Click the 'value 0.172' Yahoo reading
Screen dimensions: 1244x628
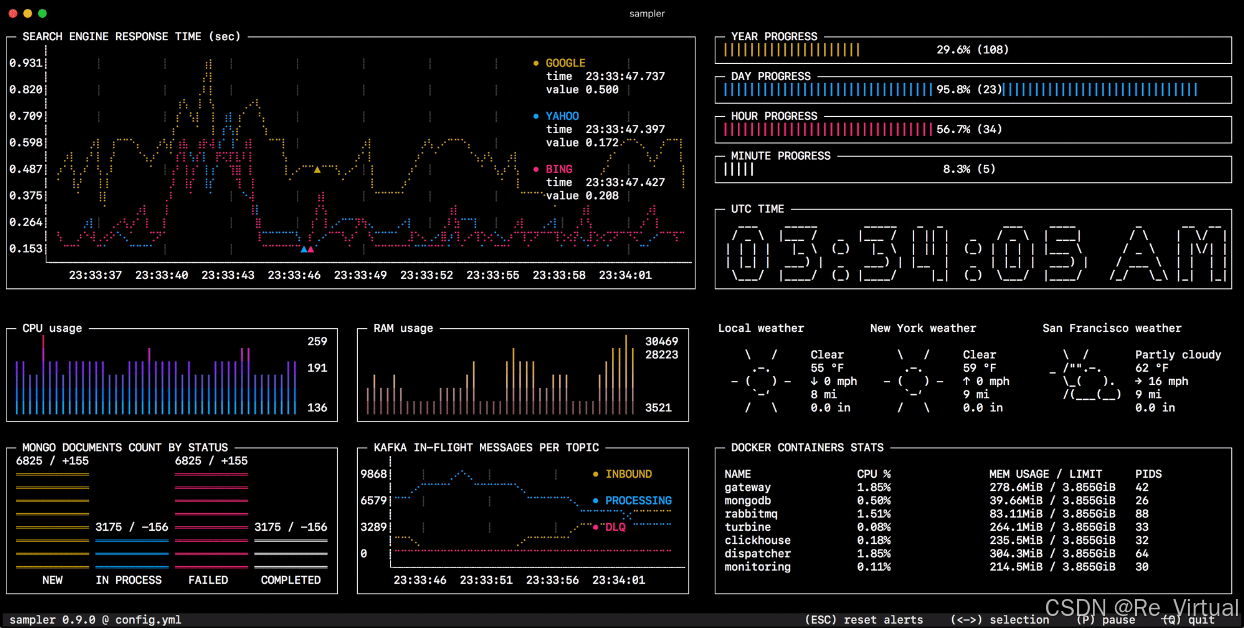pos(582,142)
